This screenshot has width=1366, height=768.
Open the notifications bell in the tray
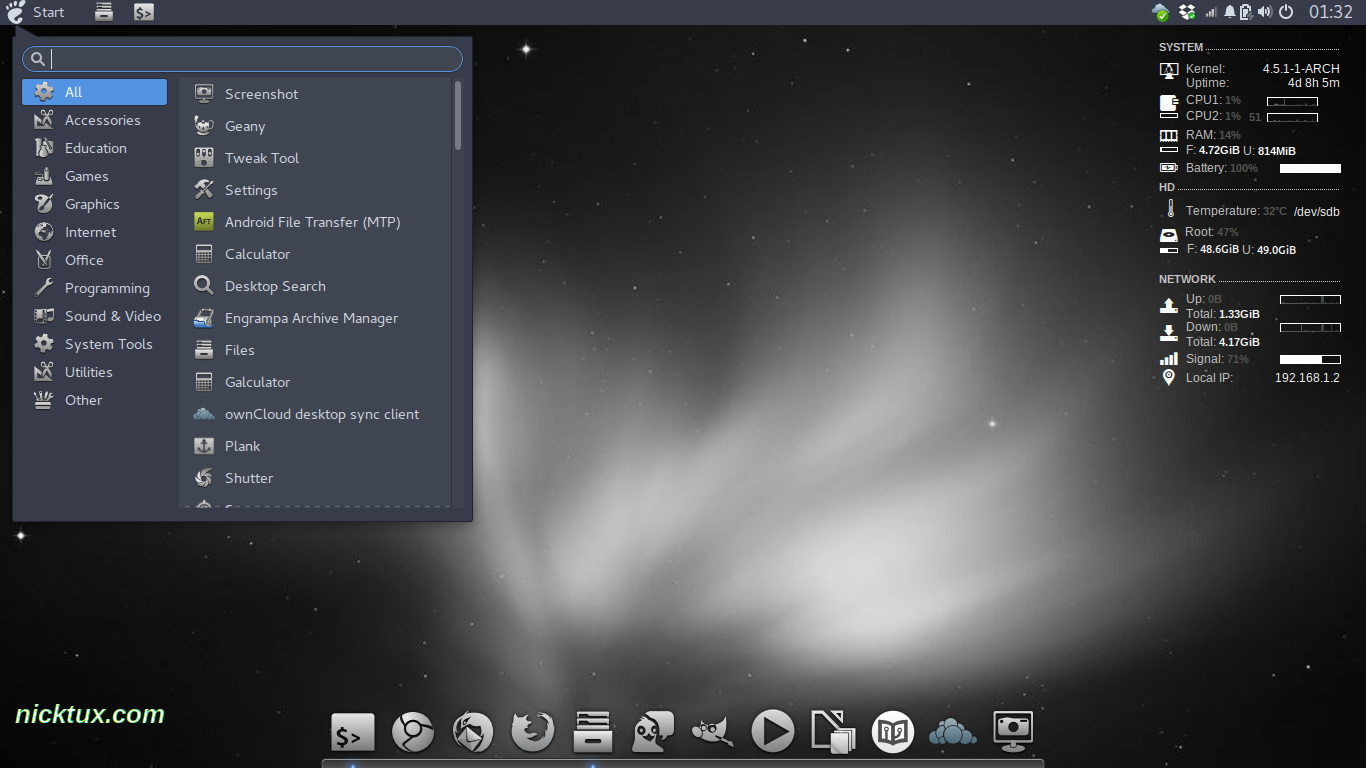coord(1229,12)
